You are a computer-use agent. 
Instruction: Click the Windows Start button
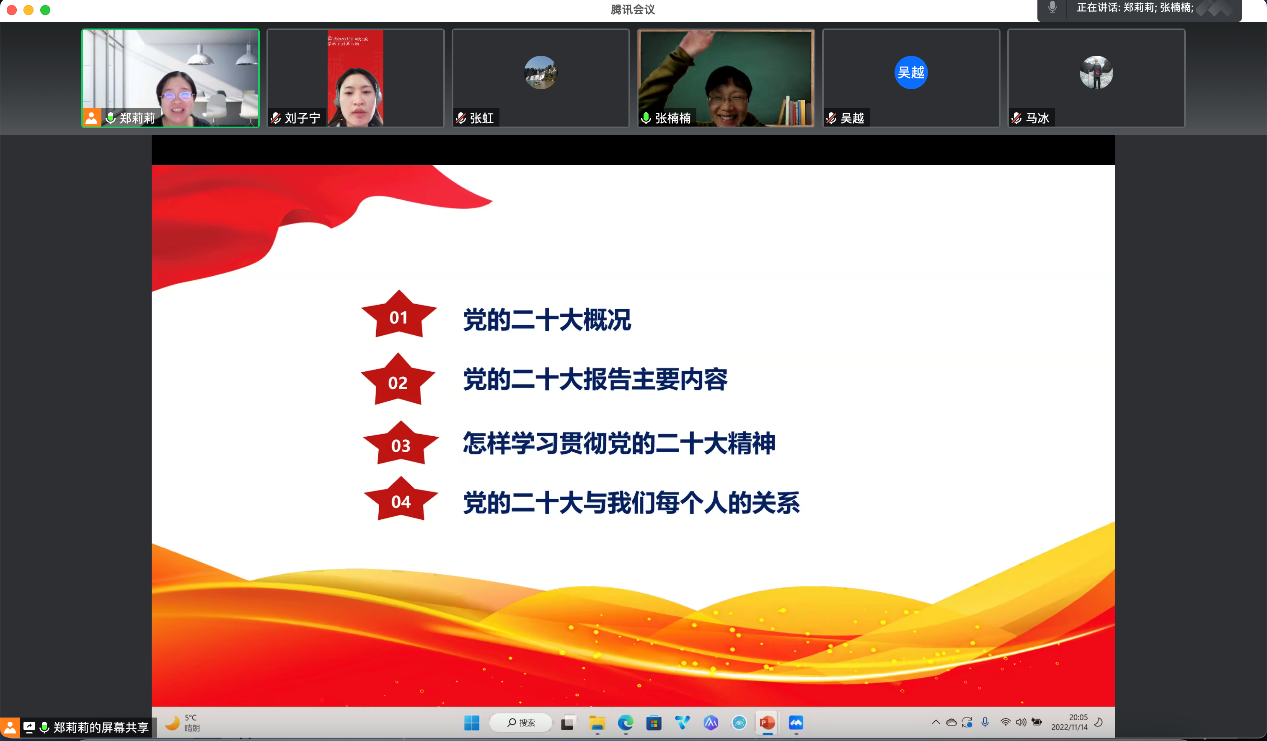[471, 722]
